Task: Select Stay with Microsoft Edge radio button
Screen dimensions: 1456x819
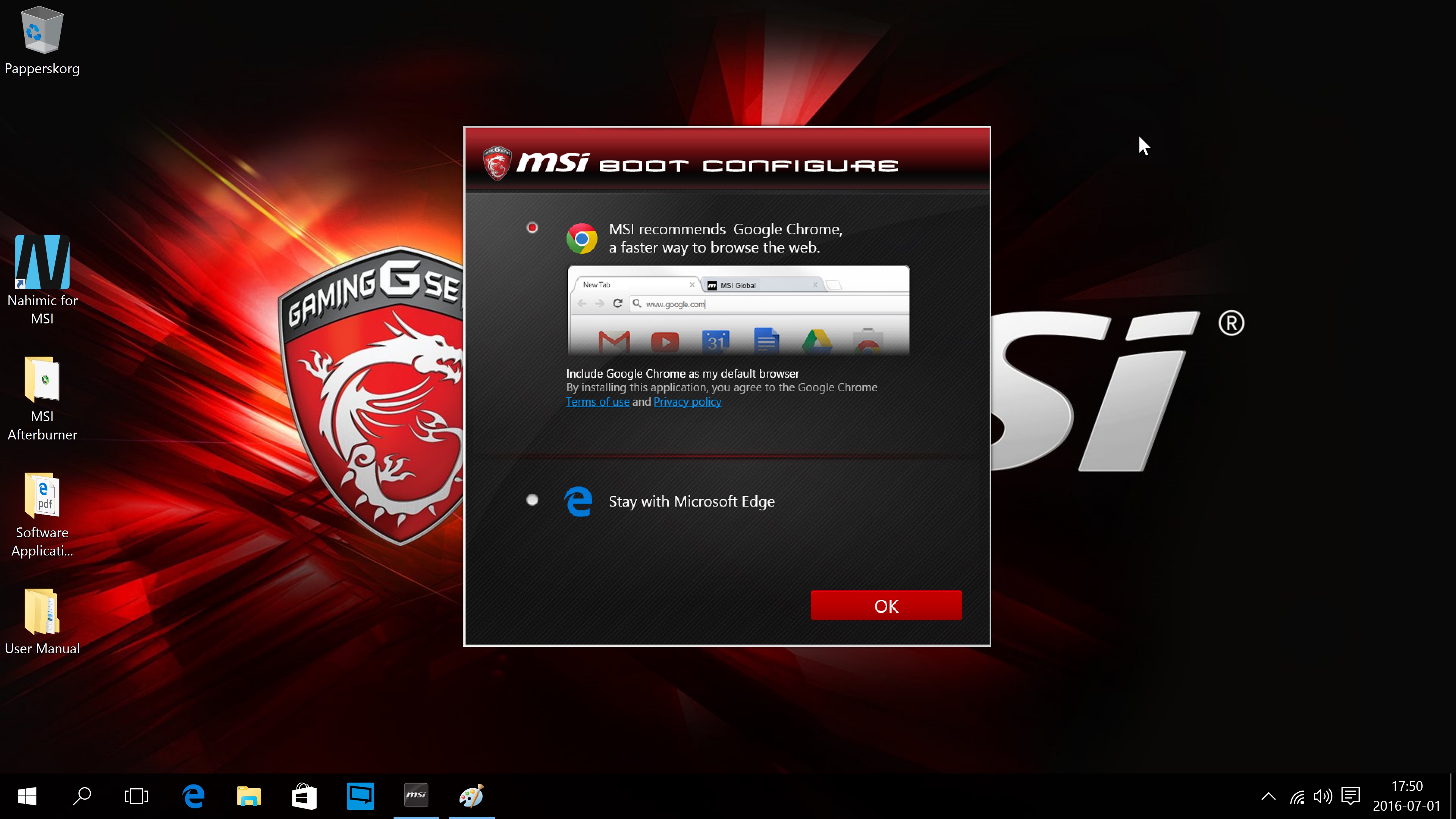Action: tap(532, 500)
